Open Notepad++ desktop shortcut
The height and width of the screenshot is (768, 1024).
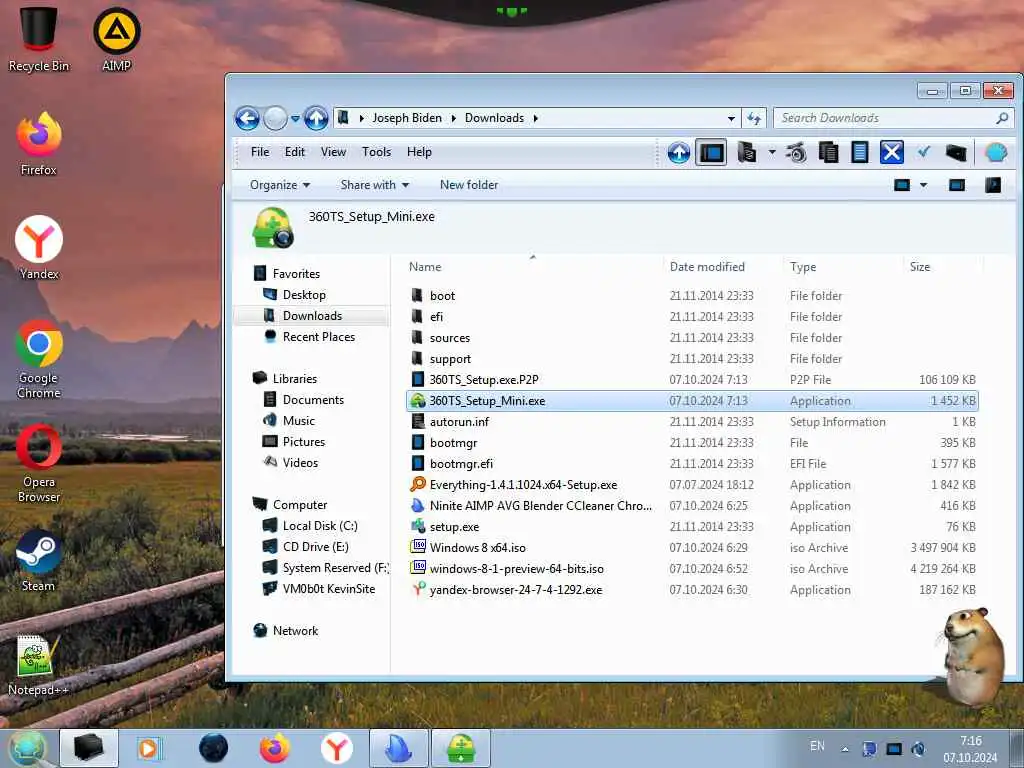(38, 665)
